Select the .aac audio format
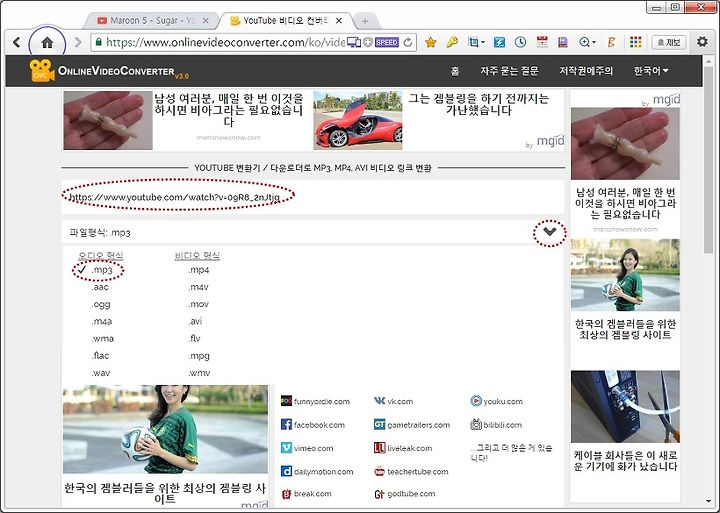 coord(100,287)
